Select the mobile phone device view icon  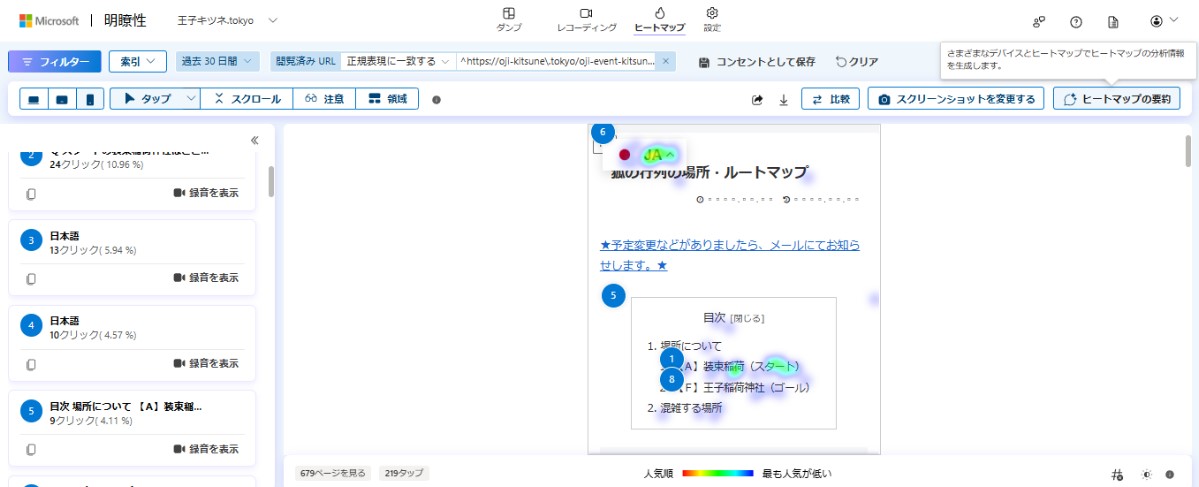click(90, 99)
